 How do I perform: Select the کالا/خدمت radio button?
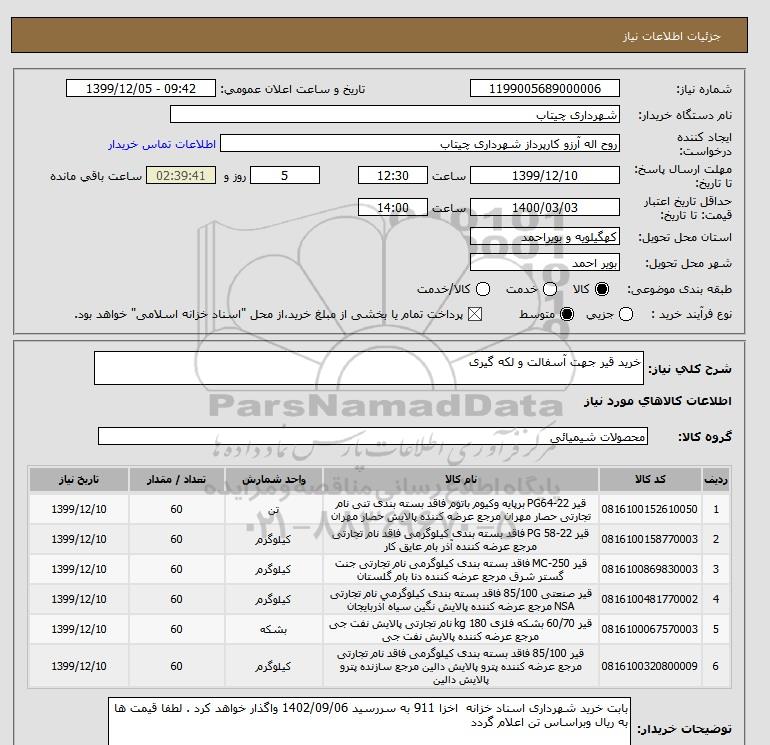click(x=483, y=289)
